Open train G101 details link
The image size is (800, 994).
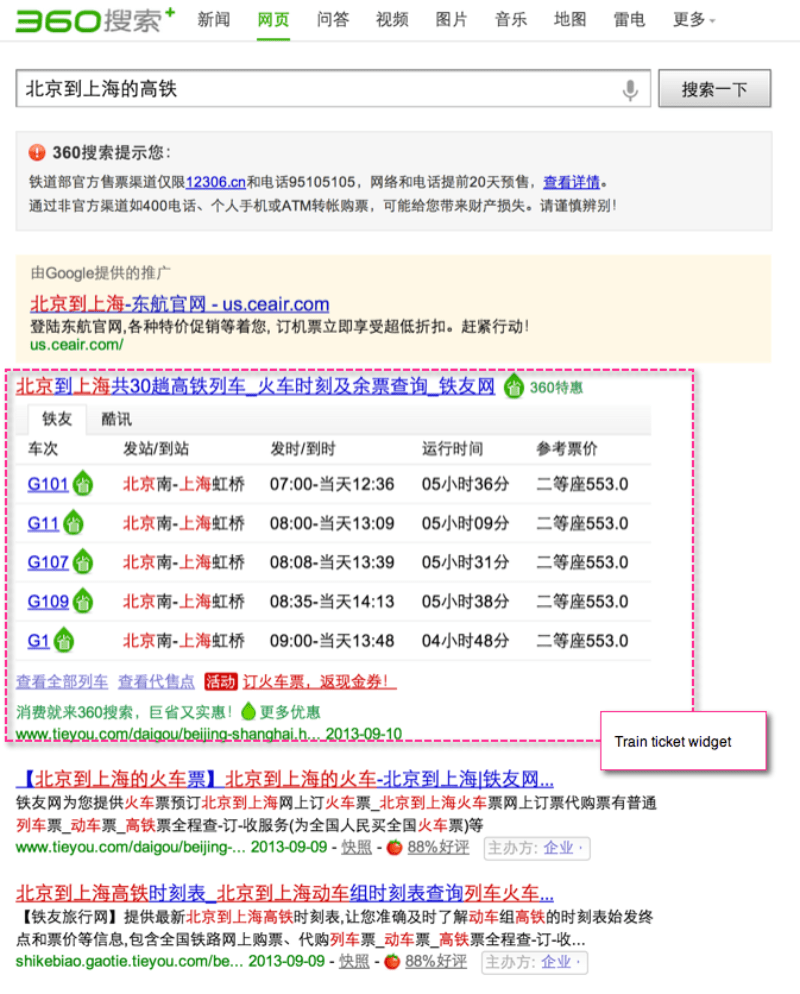tap(48, 485)
